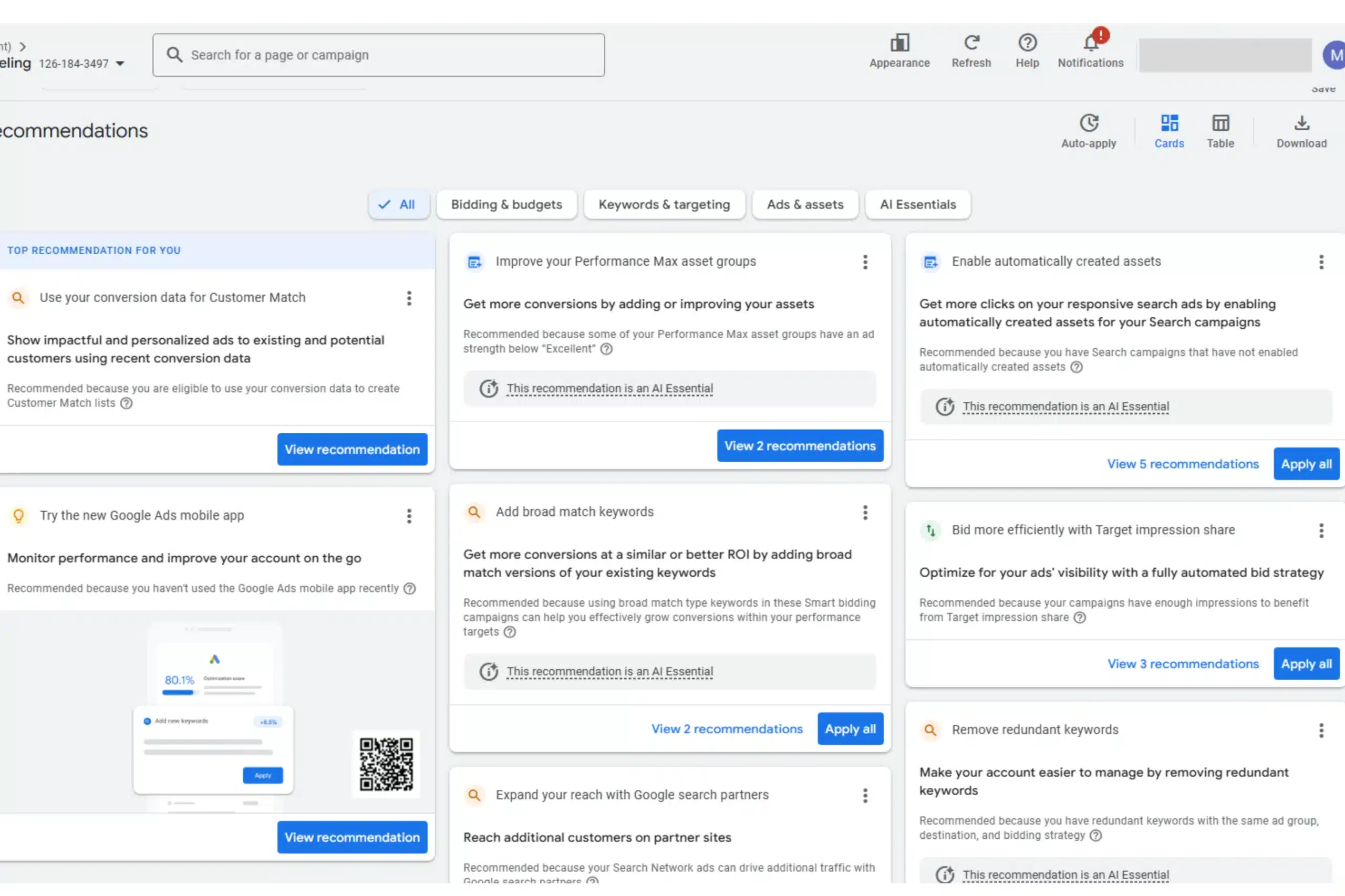Open AI Essential info on Performance Max card
This screenshot has width=1345, height=896.
pyautogui.click(x=609, y=389)
